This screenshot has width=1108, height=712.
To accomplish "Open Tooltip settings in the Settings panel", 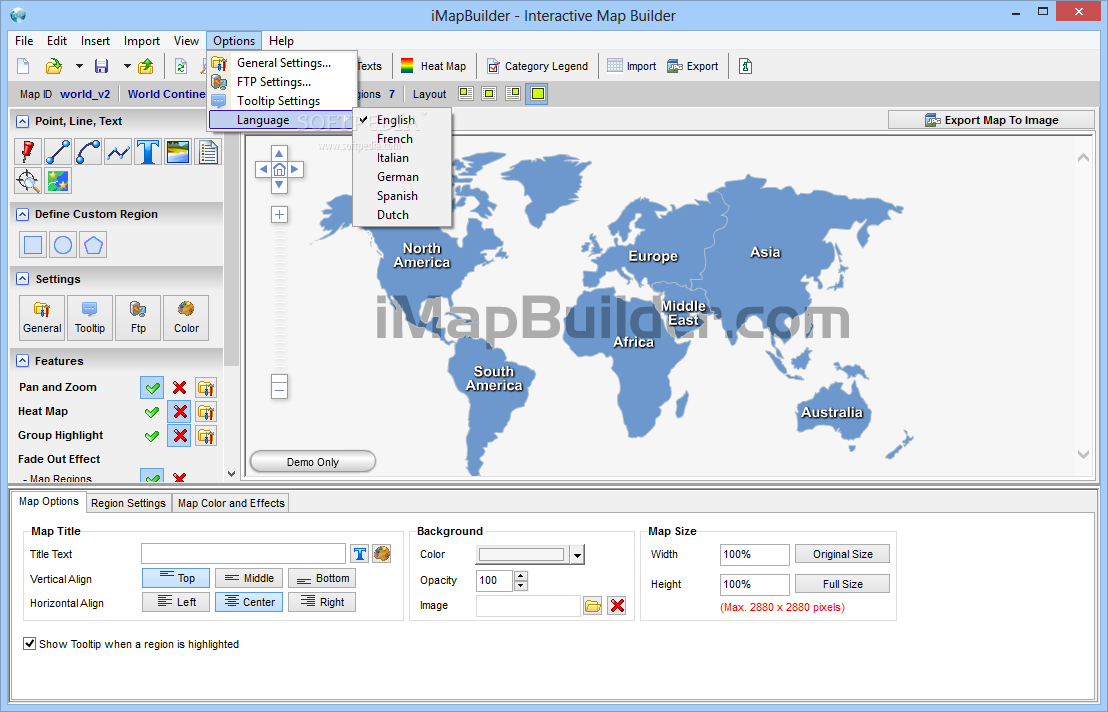I will [90, 318].
